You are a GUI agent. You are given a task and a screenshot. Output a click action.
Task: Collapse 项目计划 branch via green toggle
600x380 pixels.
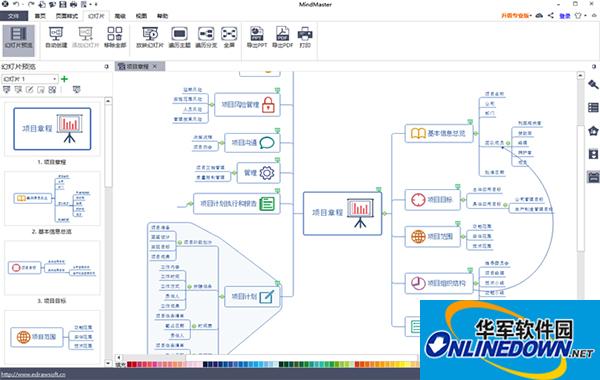222,296
